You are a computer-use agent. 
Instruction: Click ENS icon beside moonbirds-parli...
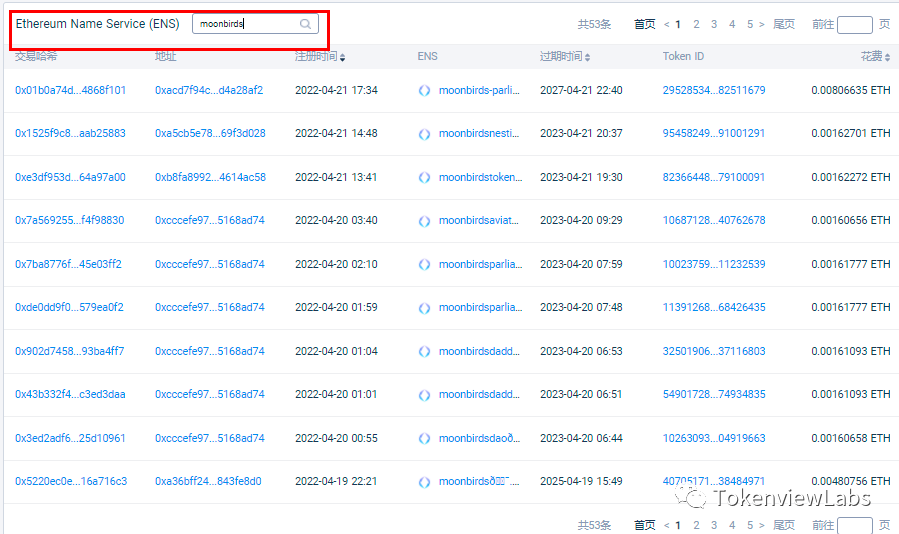[424, 91]
